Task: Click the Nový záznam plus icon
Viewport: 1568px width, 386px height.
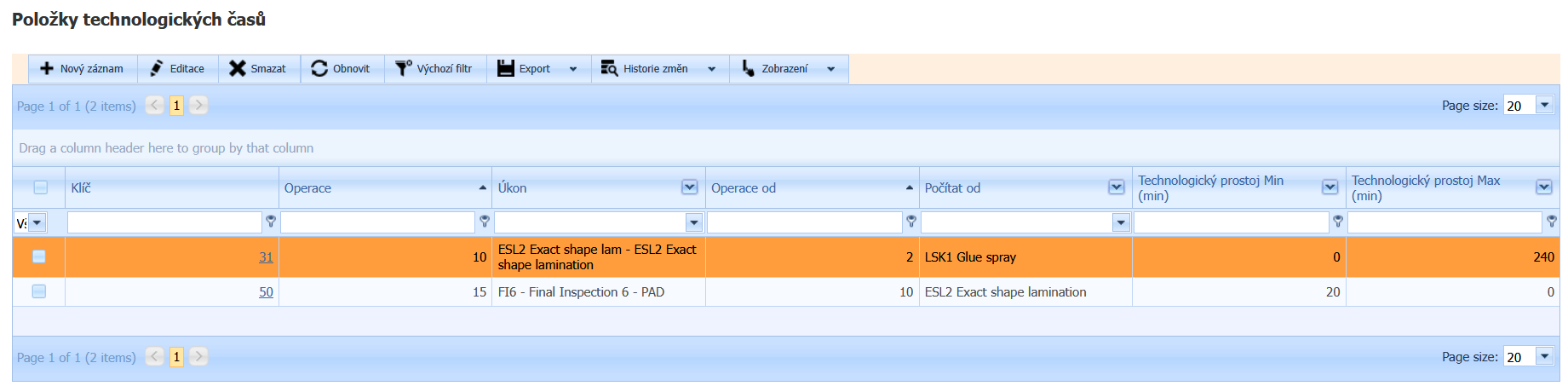Action: [47, 69]
